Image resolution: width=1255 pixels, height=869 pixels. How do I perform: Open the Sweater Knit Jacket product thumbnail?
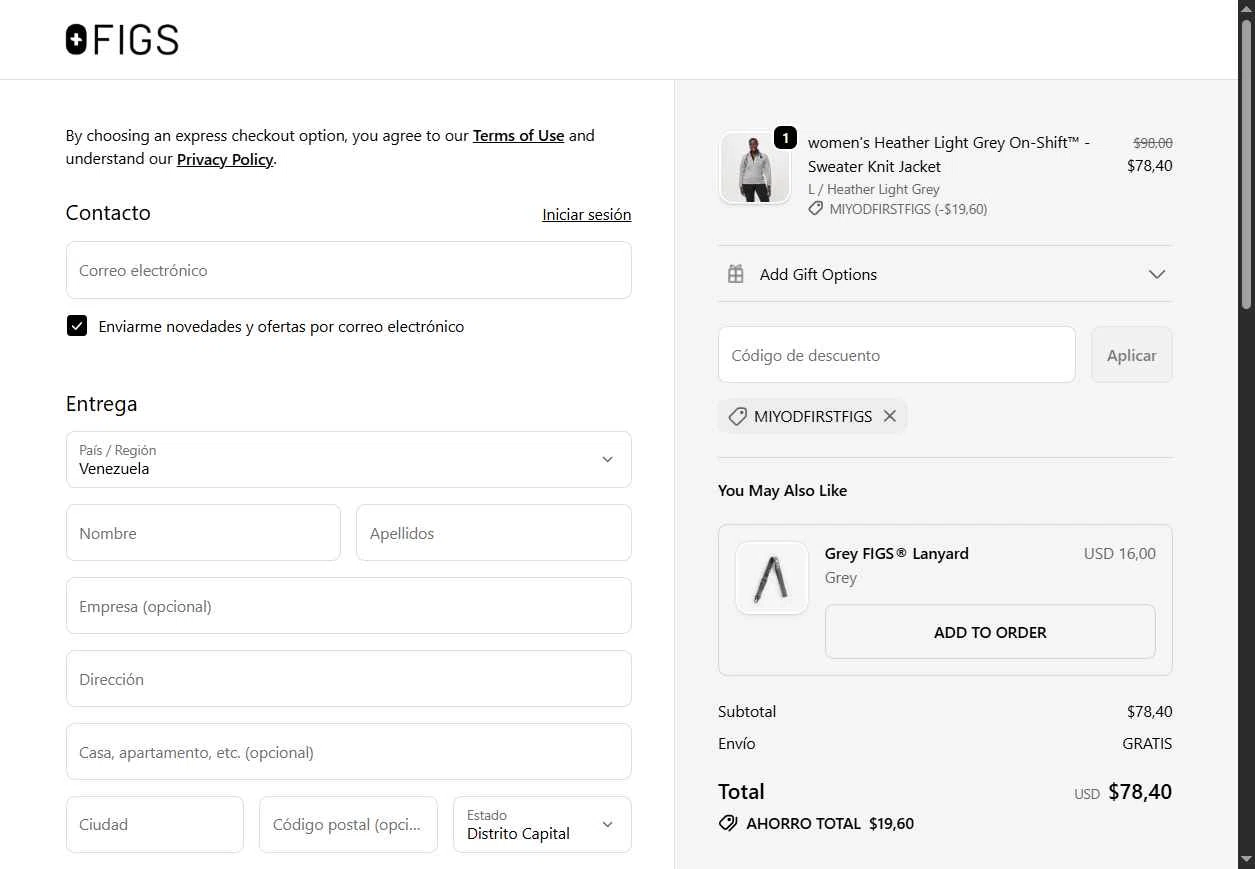click(x=754, y=168)
